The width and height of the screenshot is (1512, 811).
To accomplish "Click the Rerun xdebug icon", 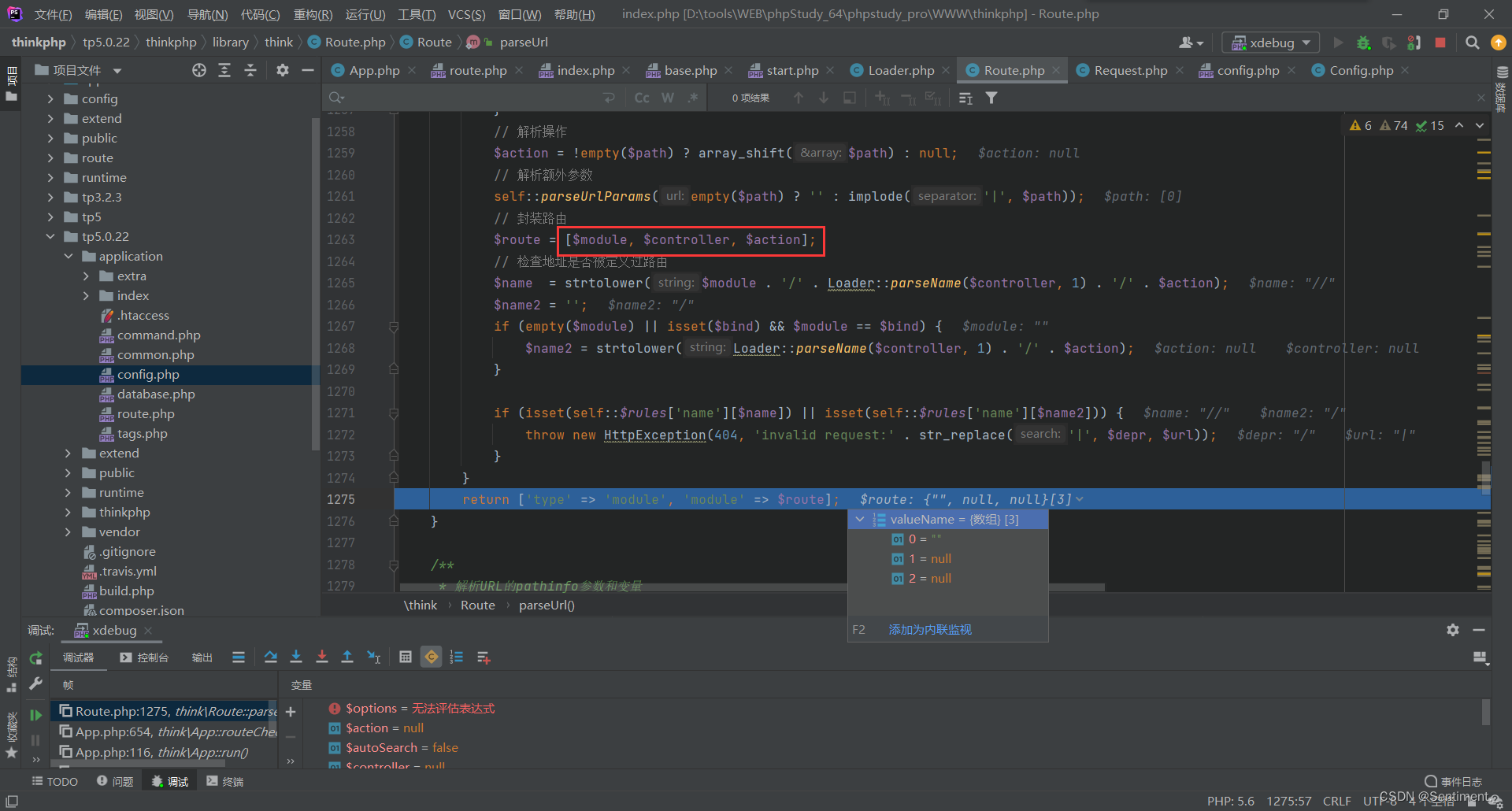I will click(35, 657).
